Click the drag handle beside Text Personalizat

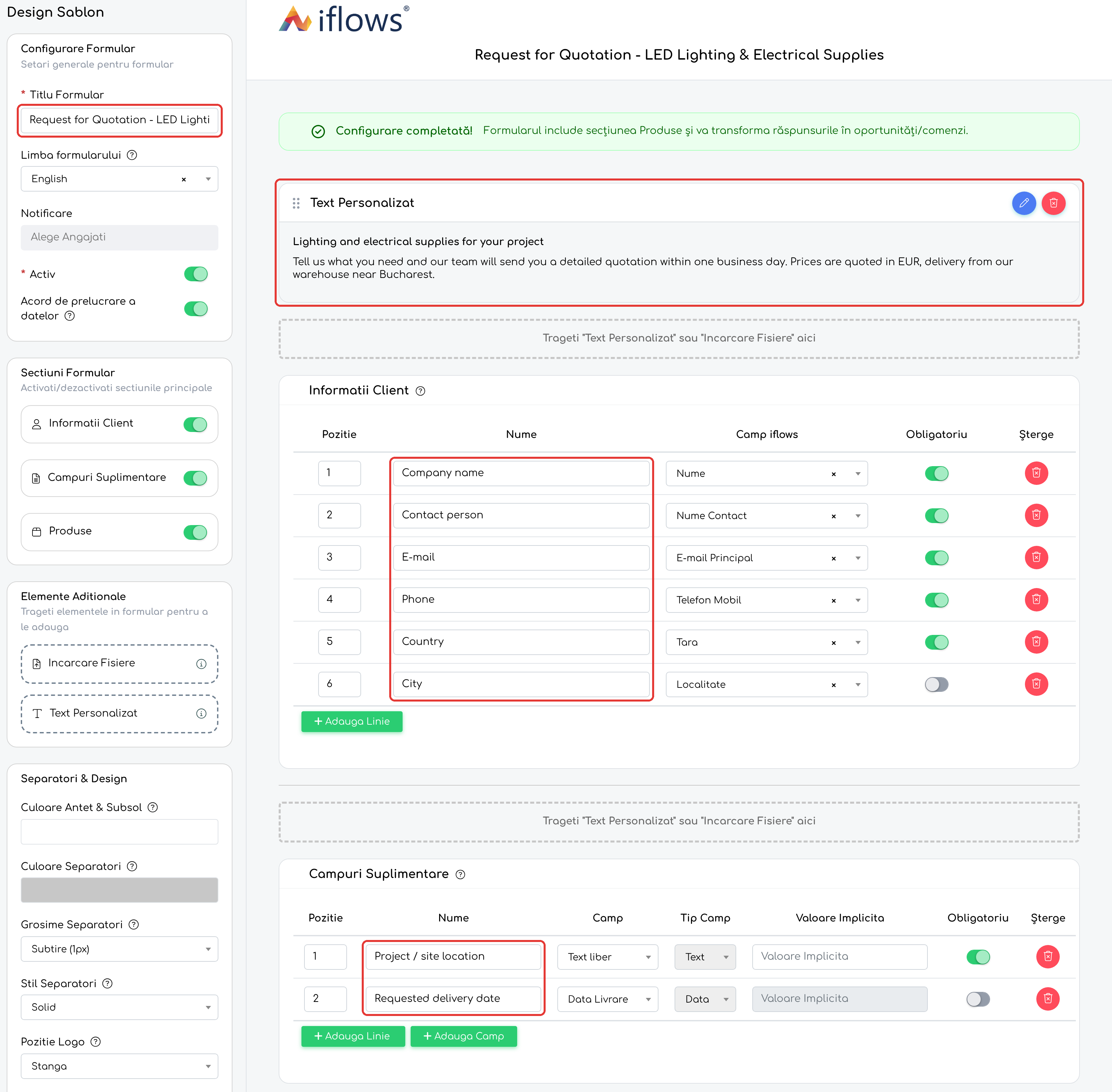296,203
